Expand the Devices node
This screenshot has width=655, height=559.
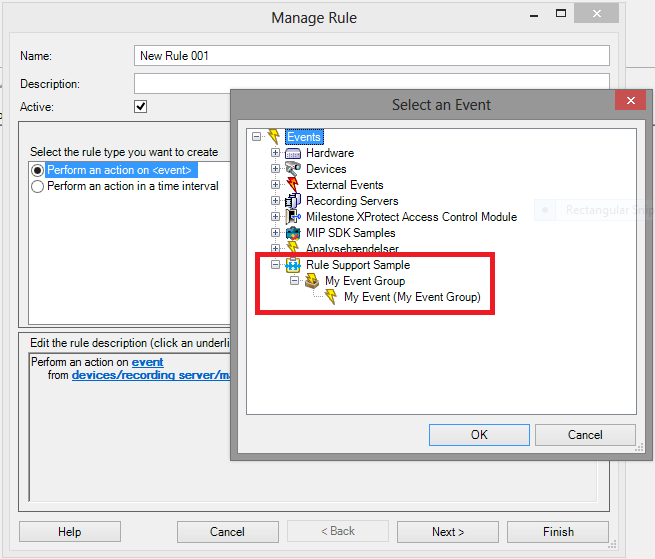pyautogui.click(x=275, y=168)
